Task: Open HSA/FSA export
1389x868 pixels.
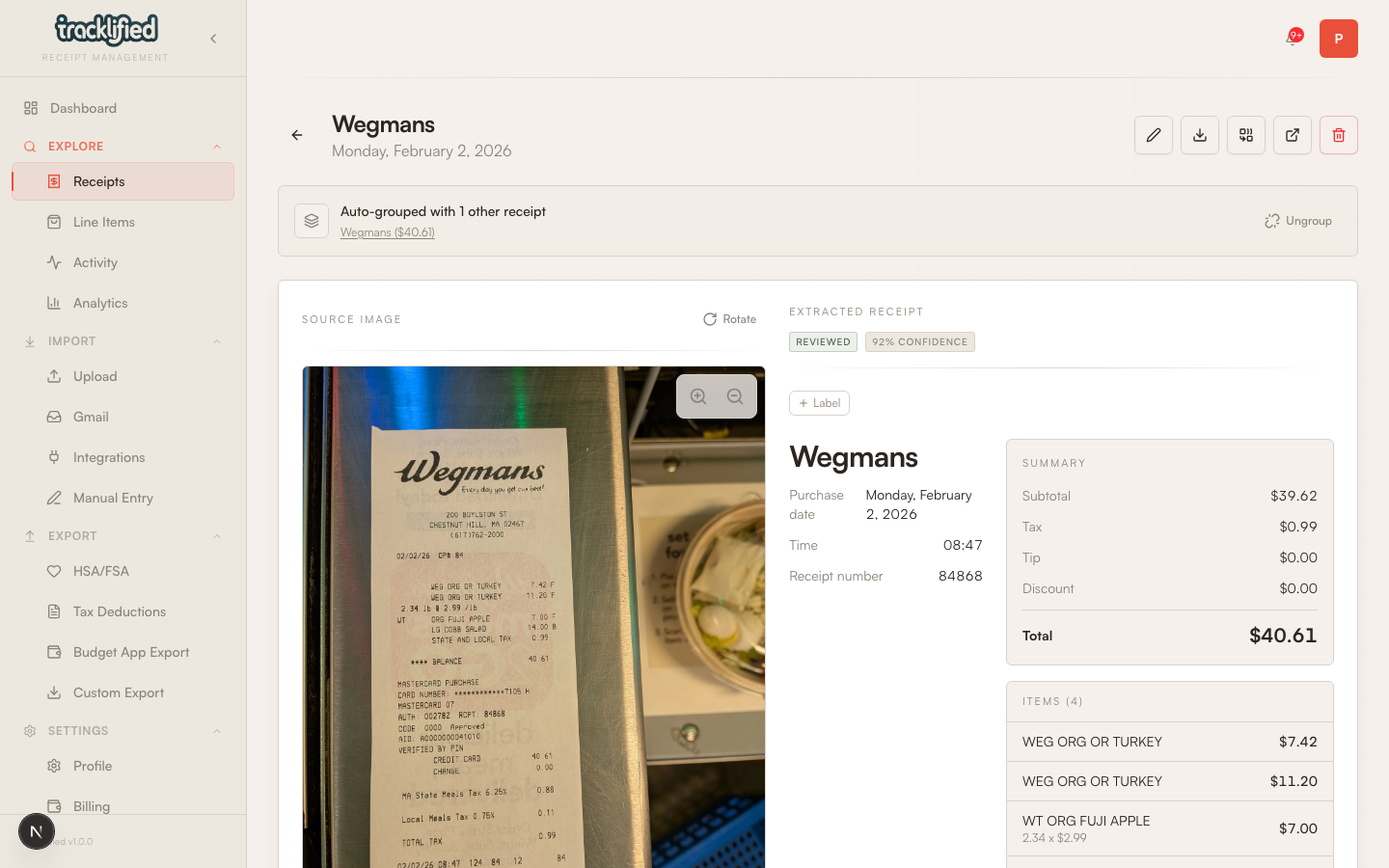Action: click(123, 571)
